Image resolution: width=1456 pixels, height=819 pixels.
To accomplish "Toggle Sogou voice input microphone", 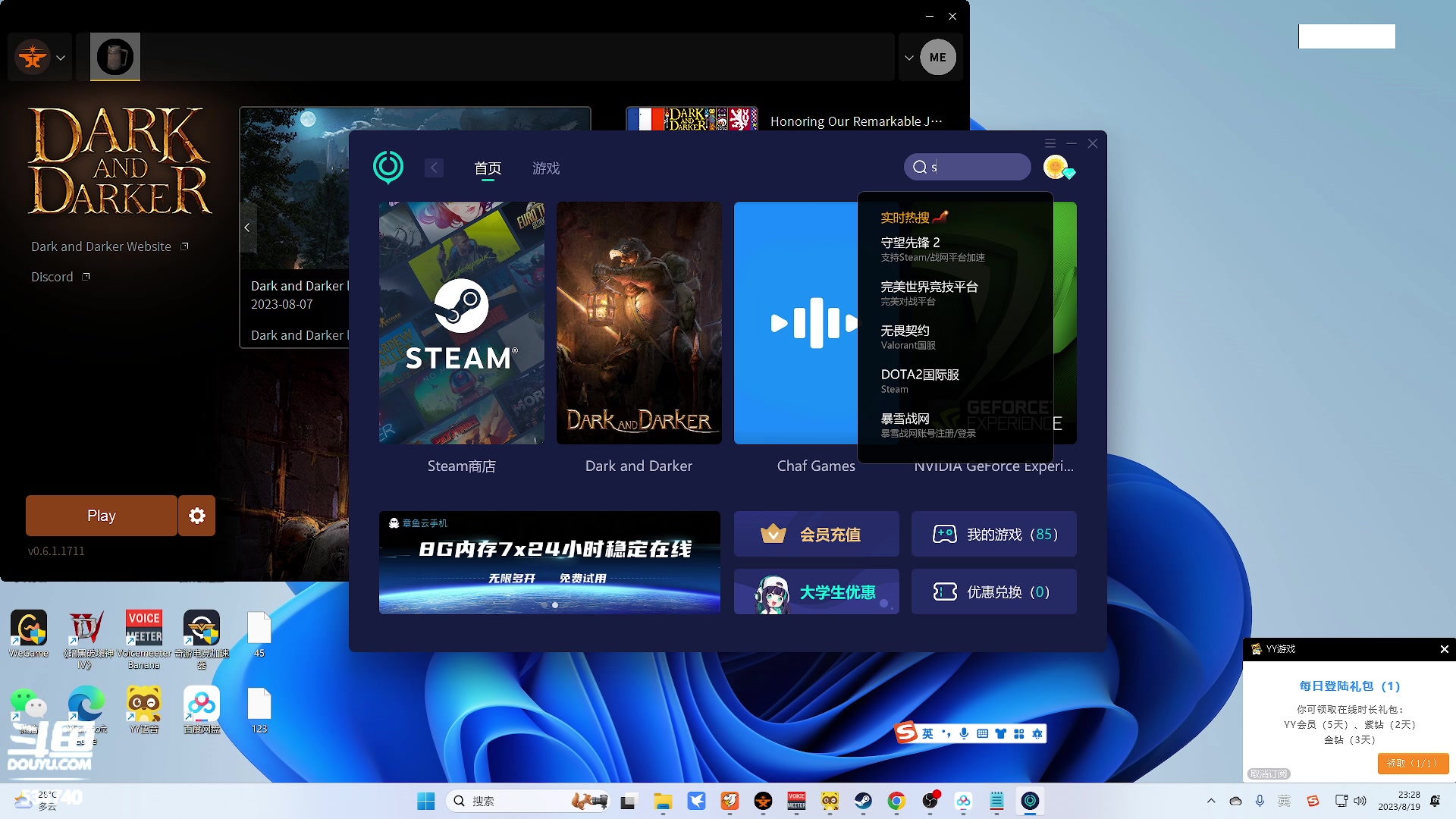I will click(964, 733).
